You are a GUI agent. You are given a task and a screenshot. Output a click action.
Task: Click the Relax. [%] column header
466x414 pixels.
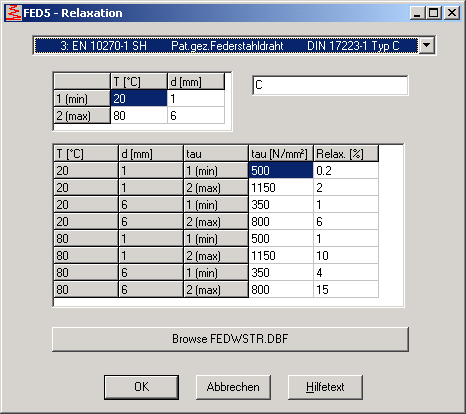[346, 153]
